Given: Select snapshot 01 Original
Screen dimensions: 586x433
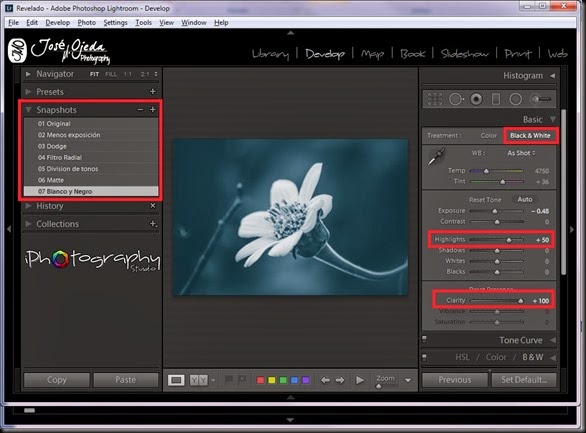Looking at the screenshot, I should point(91,124).
